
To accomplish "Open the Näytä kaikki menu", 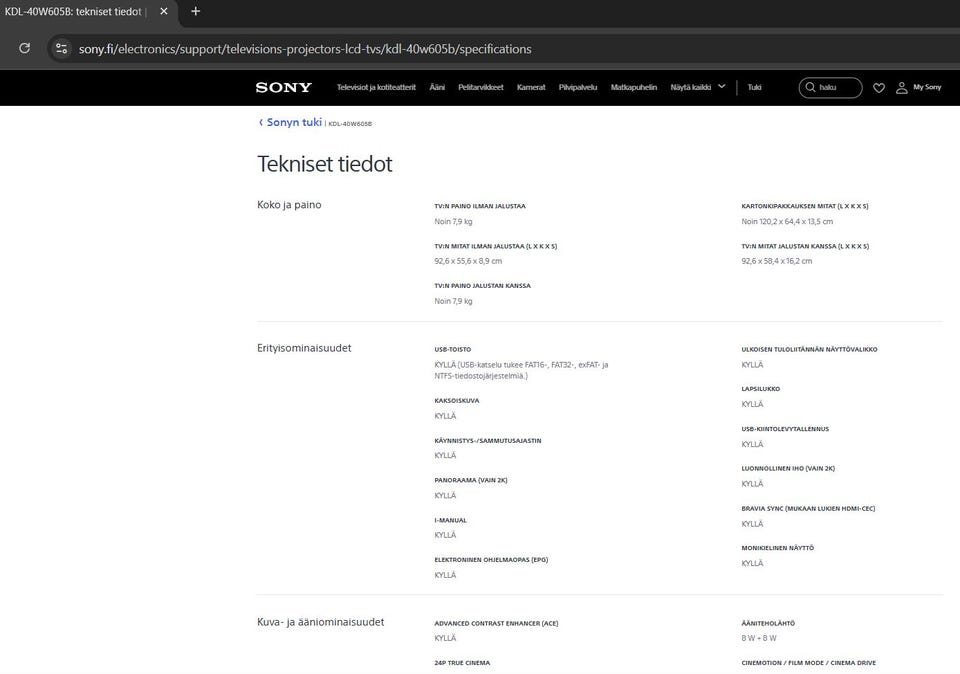I will [x=691, y=87].
